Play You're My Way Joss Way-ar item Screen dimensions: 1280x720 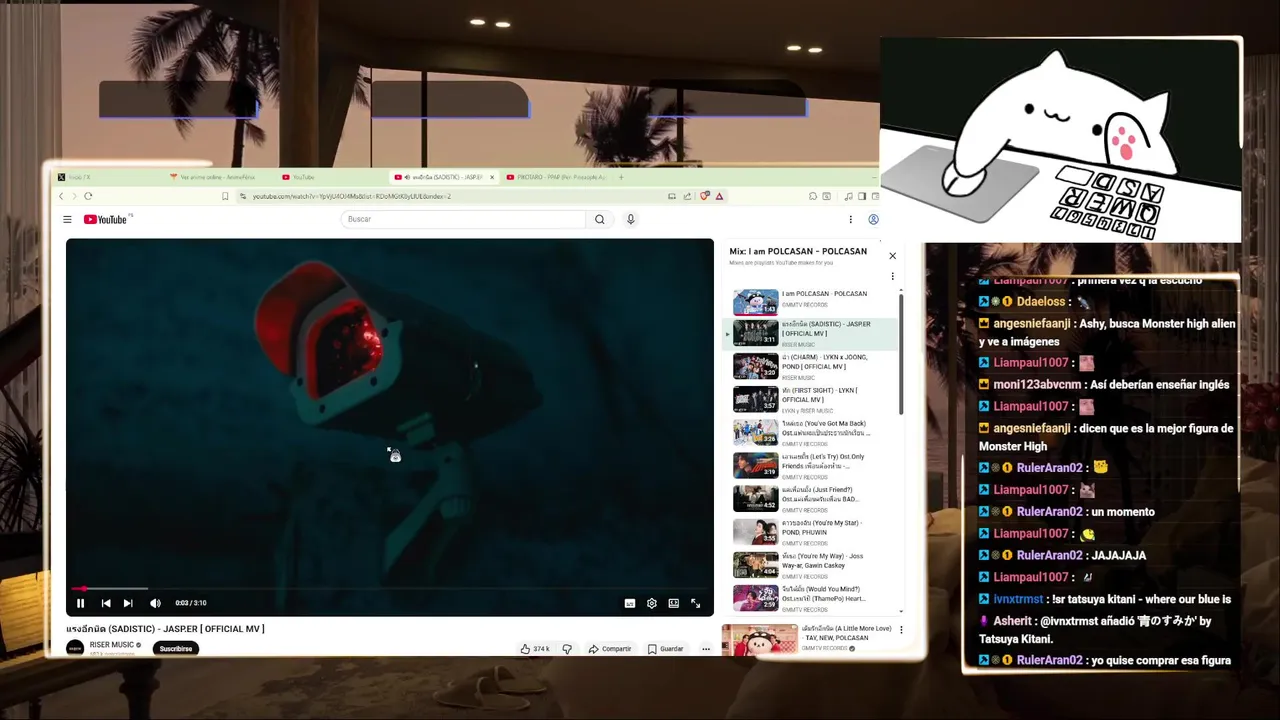811,565
